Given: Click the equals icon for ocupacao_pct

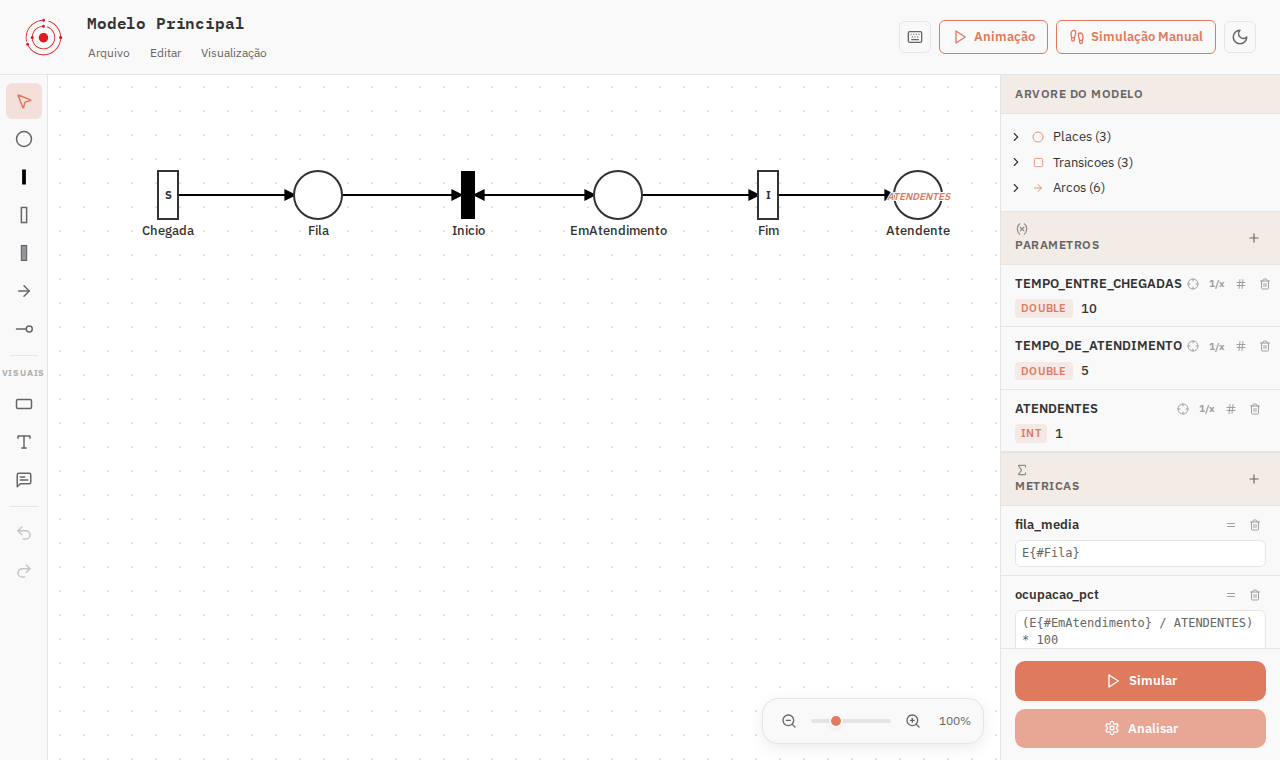Looking at the screenshot, I should click(1231, 595).
